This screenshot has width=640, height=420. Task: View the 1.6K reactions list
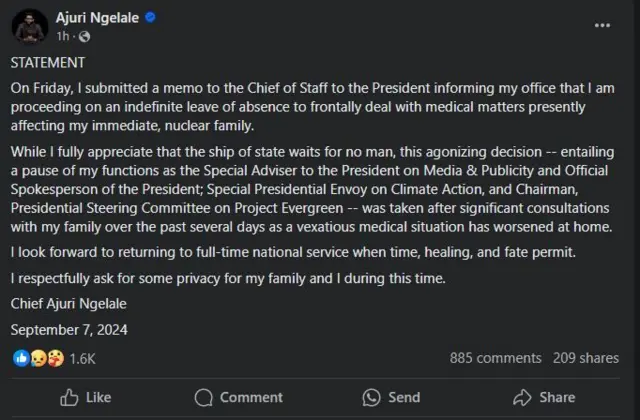82,358
